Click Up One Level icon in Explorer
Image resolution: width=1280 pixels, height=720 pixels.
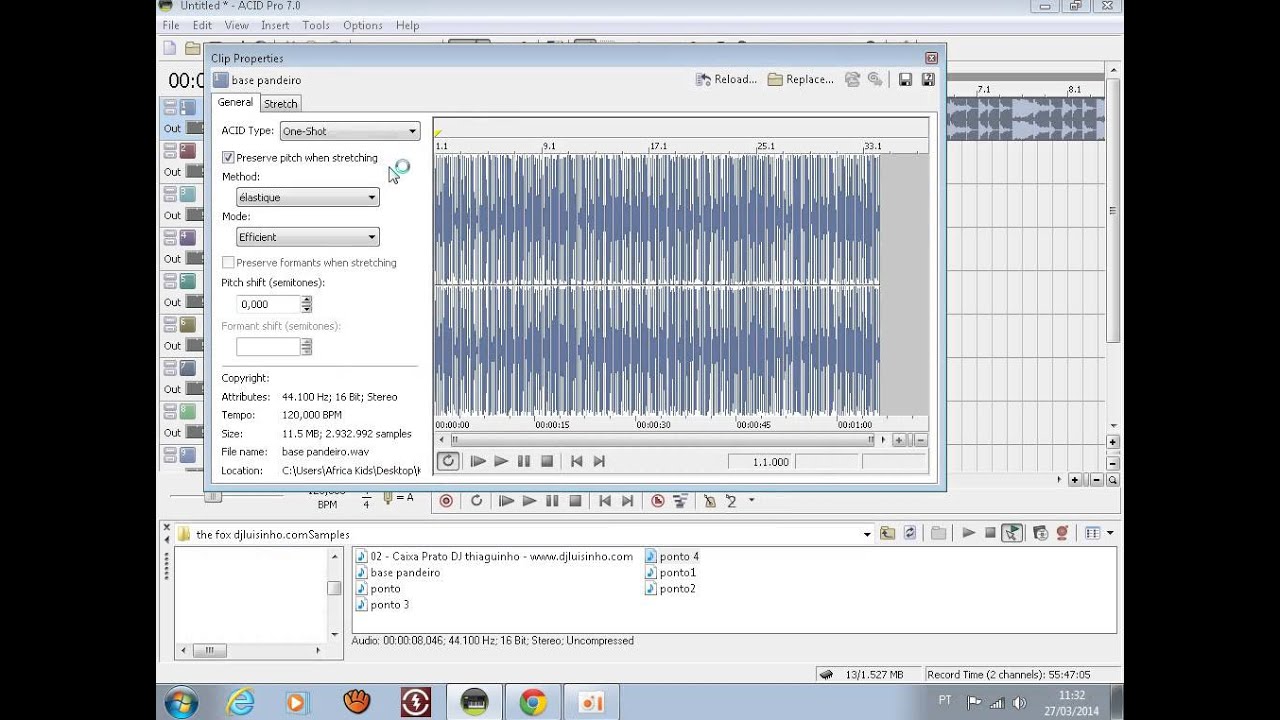tap(887, 534)
